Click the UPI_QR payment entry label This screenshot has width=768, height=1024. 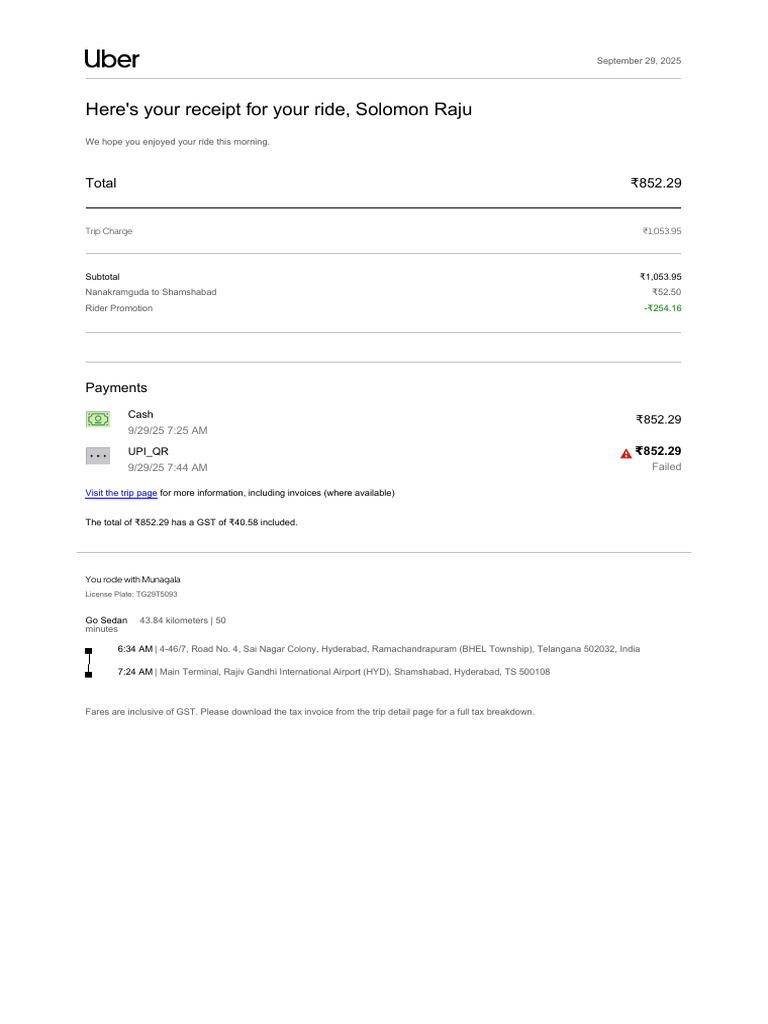tap(148, 451)
